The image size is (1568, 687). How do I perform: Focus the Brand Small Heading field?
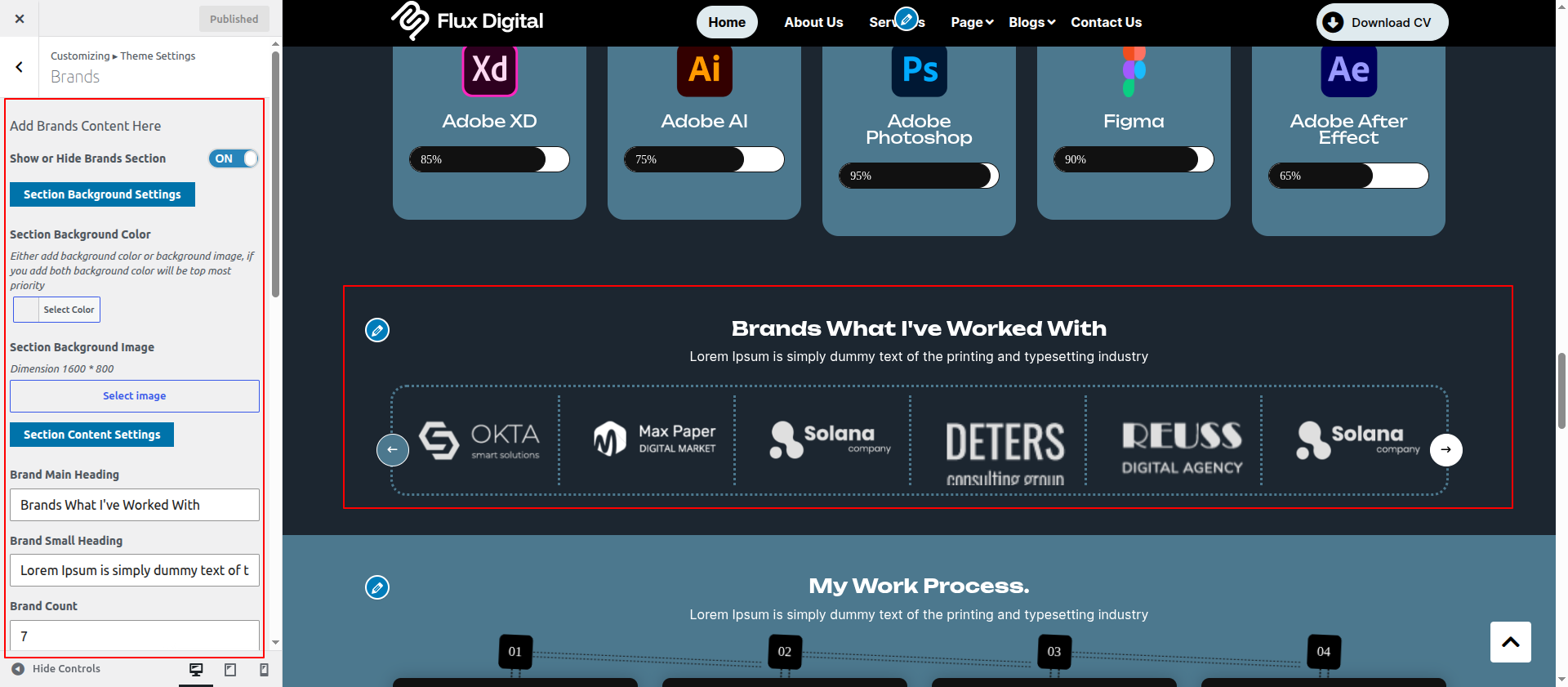tap(135, 570)
